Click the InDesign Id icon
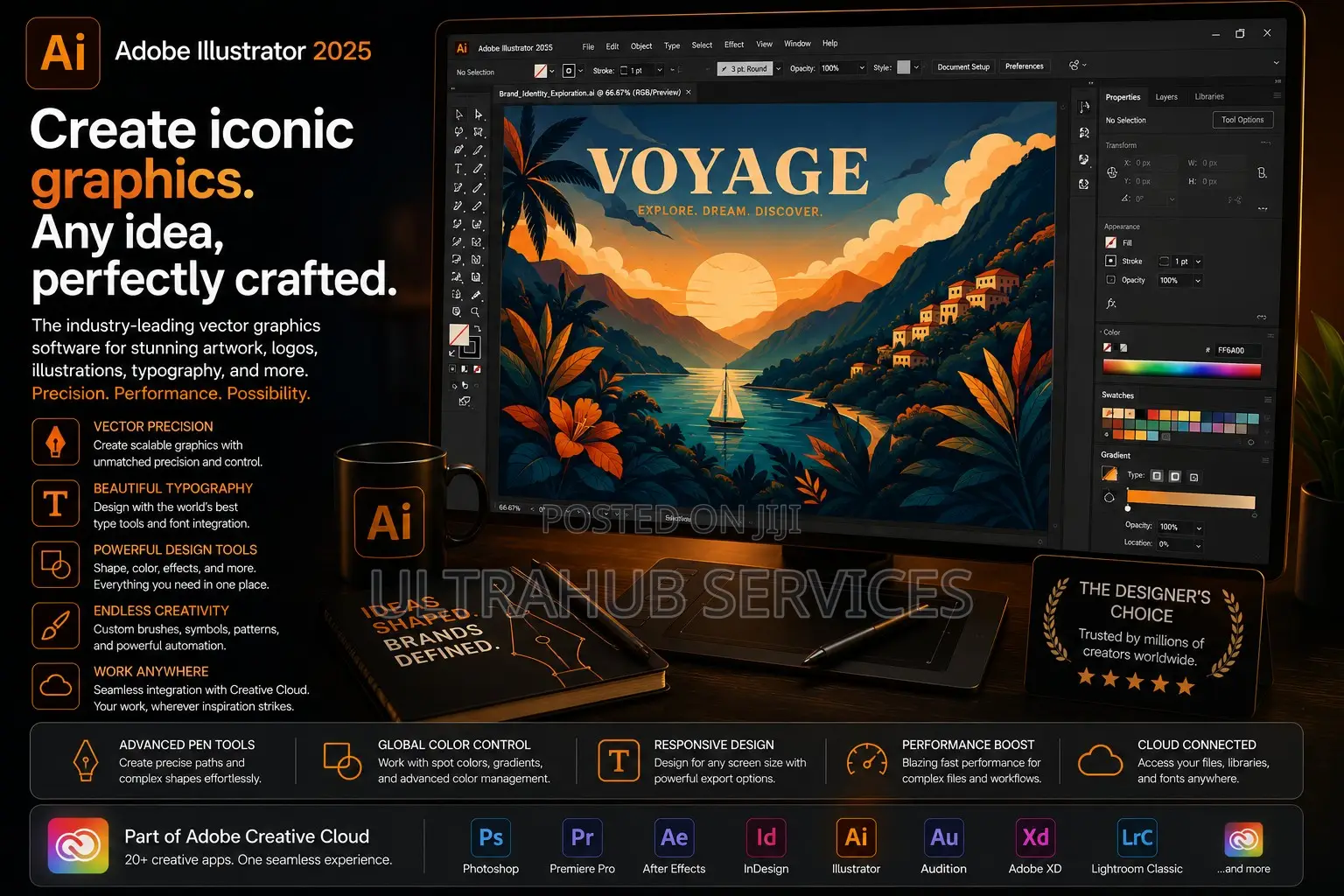Image resolution: width=1344 pixels, height=896 pixels. pos(766,837)
